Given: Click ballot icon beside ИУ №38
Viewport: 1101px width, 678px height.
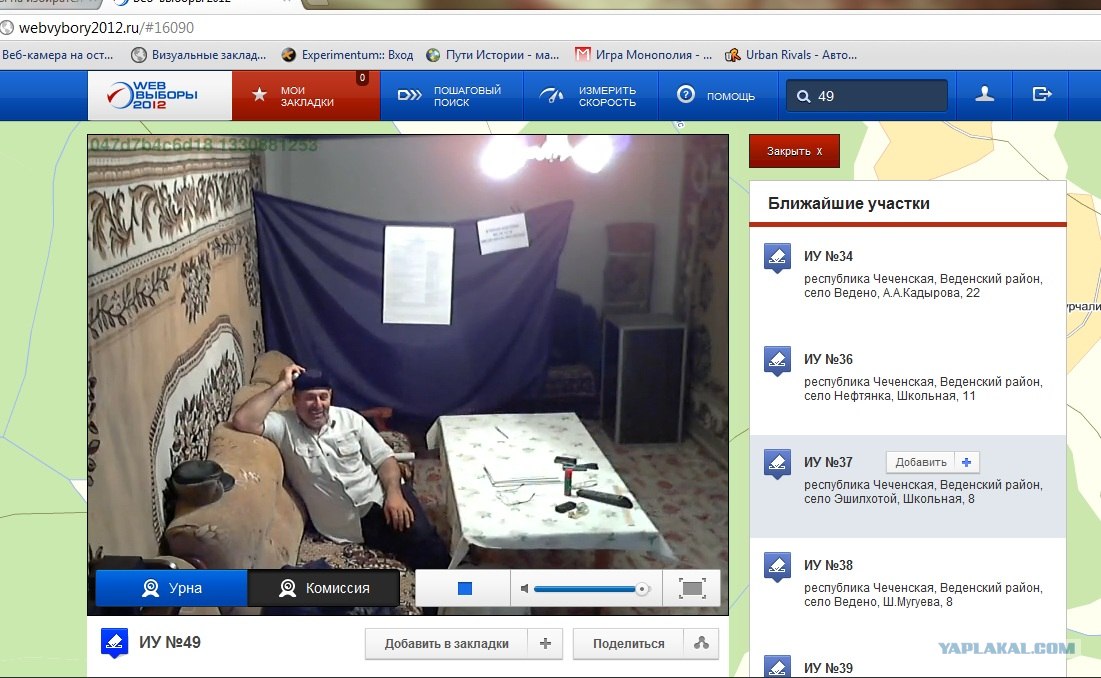Looking at the screenshot, I should [x=777, y=567].
